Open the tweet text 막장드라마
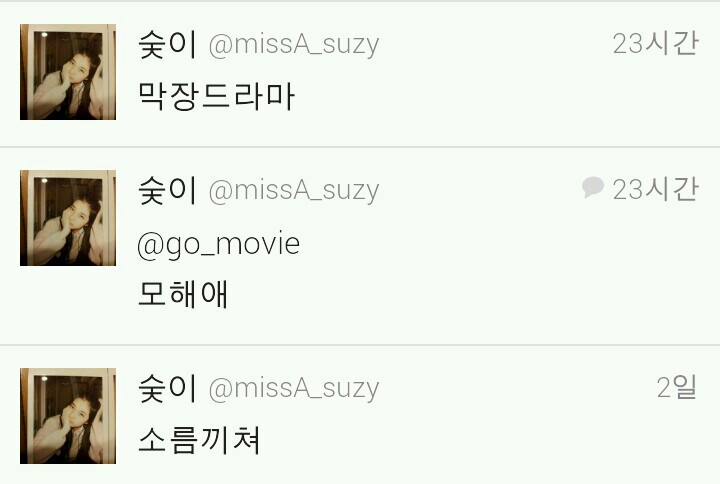The width and height of the screenshot is (720, 484). point(216,96)
